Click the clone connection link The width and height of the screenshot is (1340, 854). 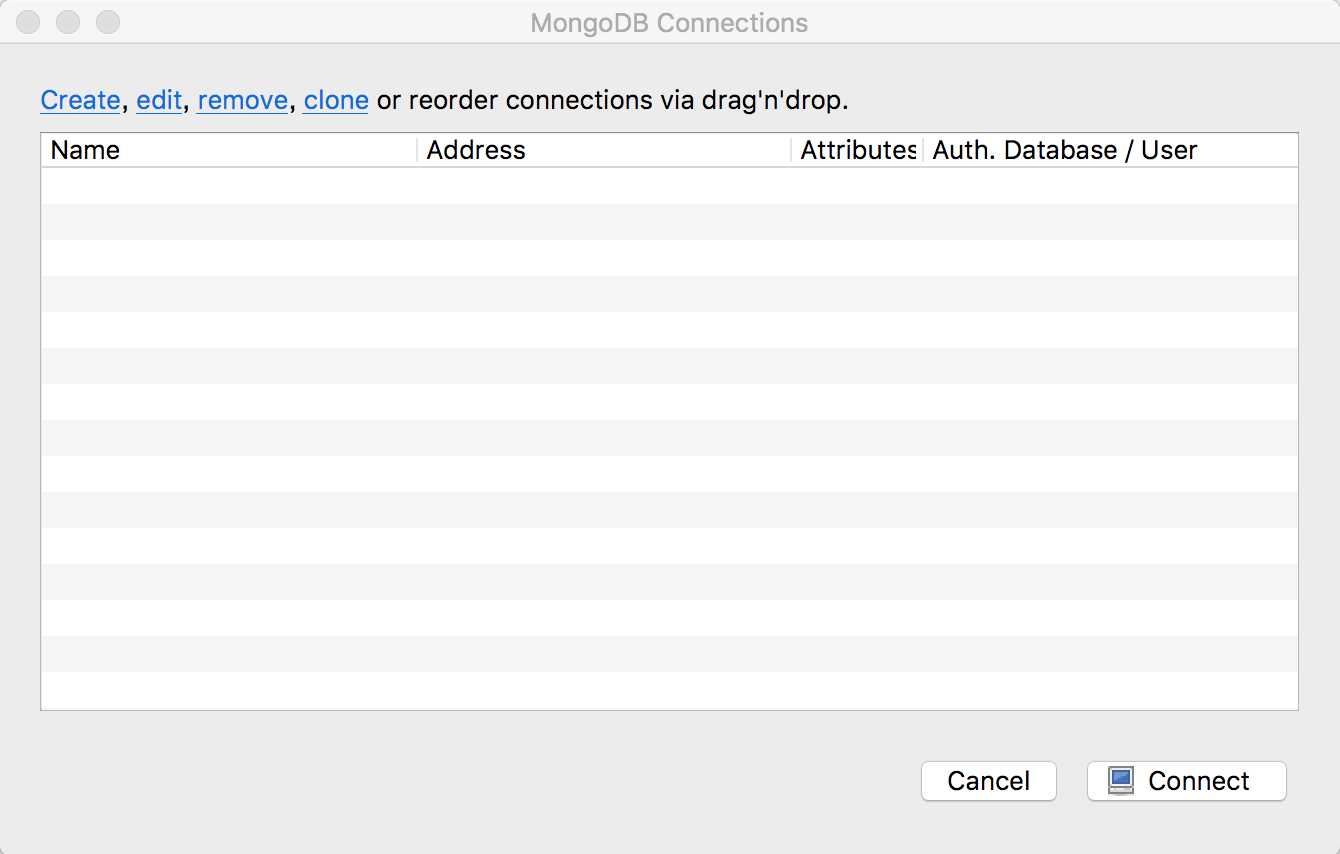tap(336, 100)
